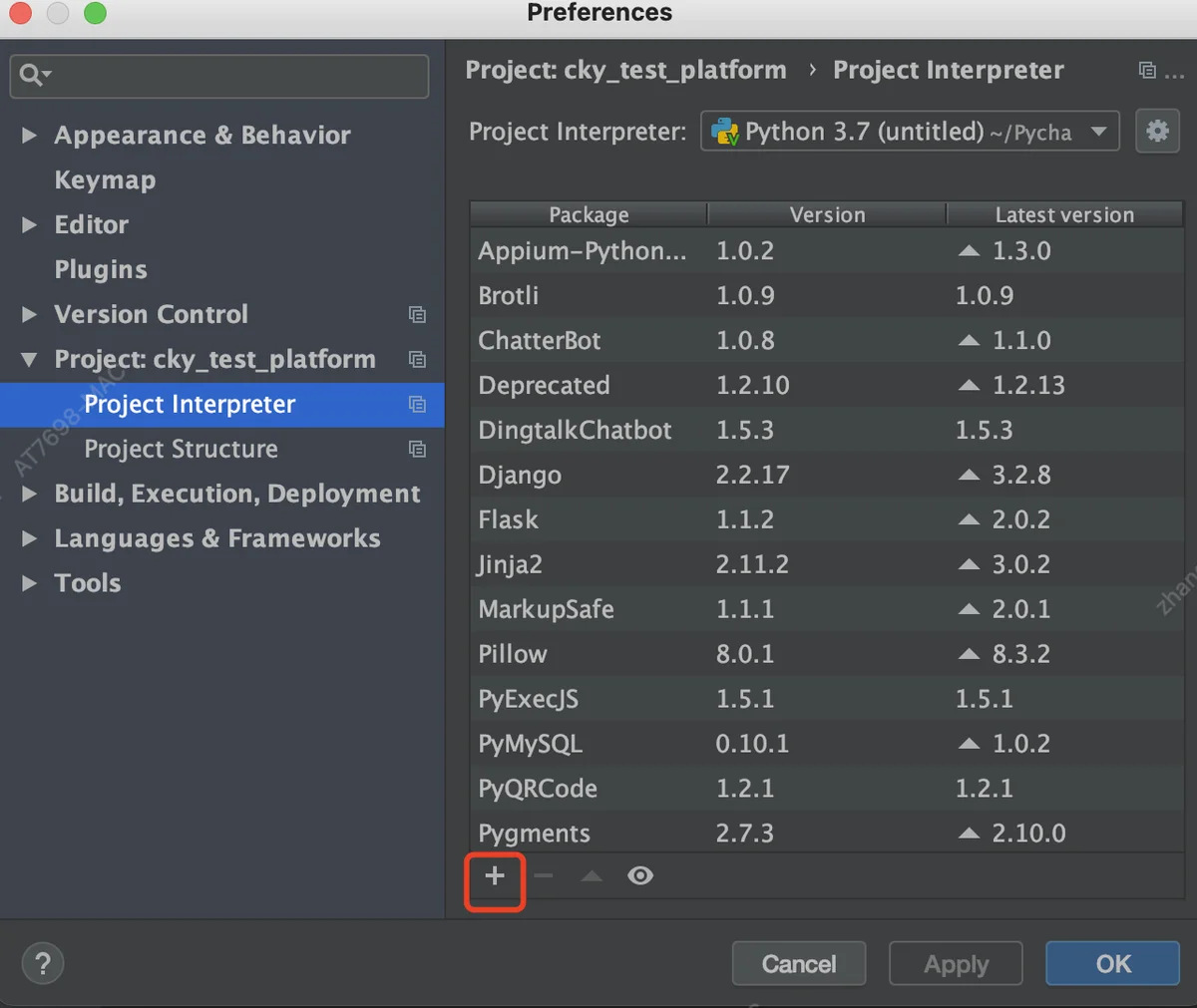Open the interpreter settings gear menu
This screenshot has height=1008, width=1197.
tap(1157, 131)
